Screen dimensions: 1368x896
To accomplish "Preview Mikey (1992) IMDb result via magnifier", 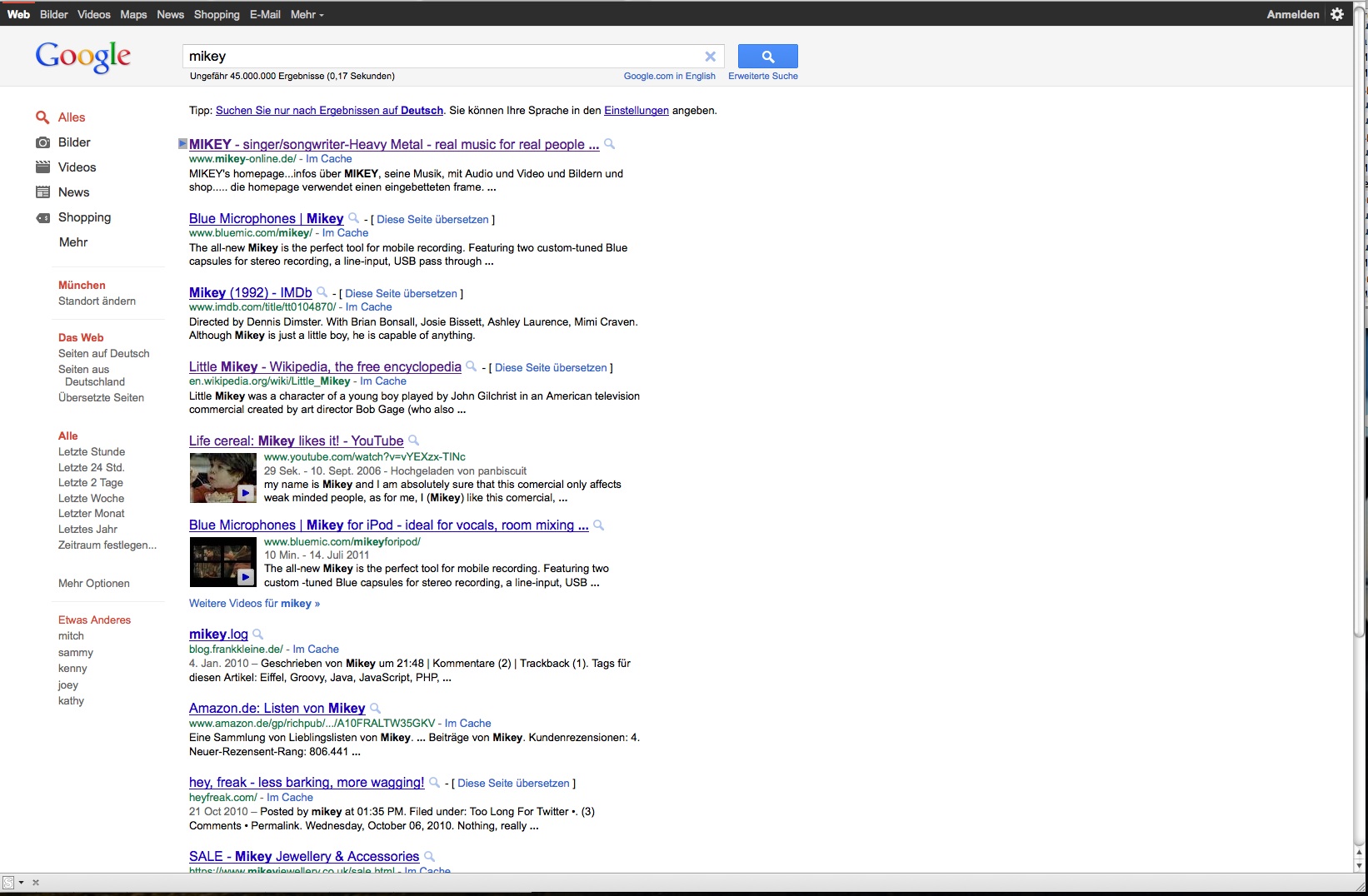I will click(x=322, y=292).
